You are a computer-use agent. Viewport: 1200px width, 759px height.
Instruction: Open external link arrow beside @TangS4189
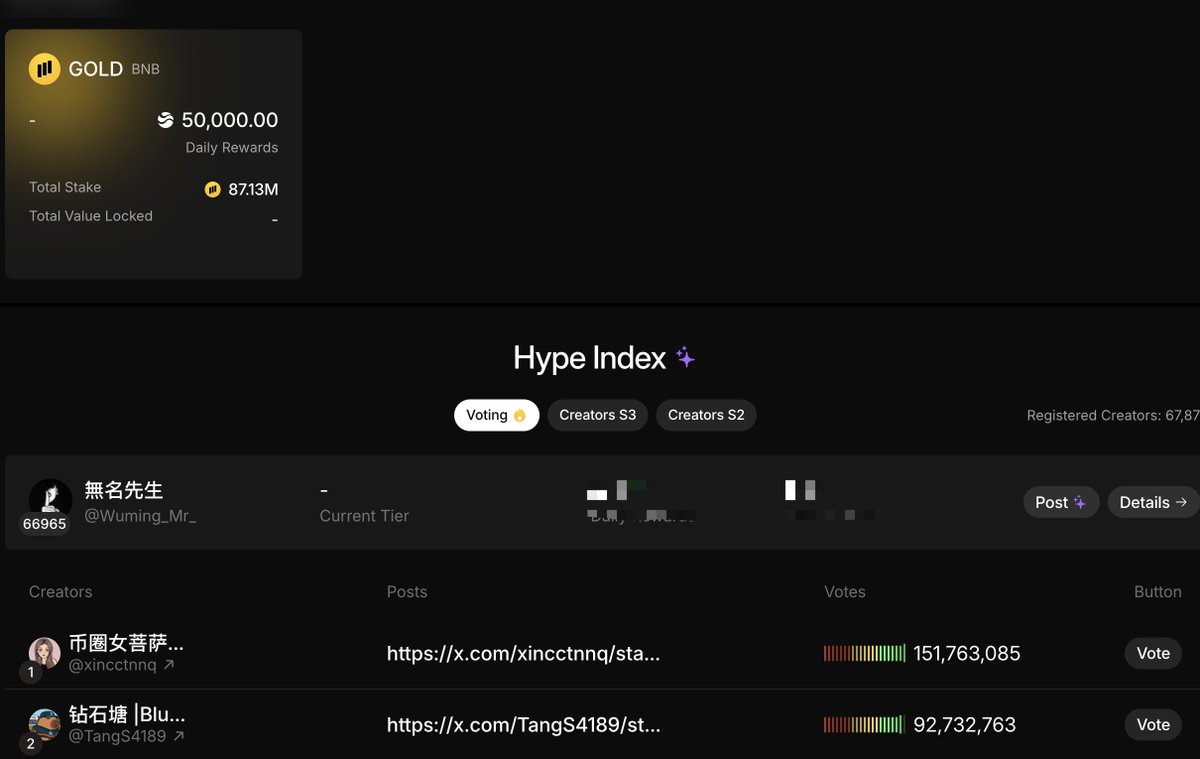[178, 736]
